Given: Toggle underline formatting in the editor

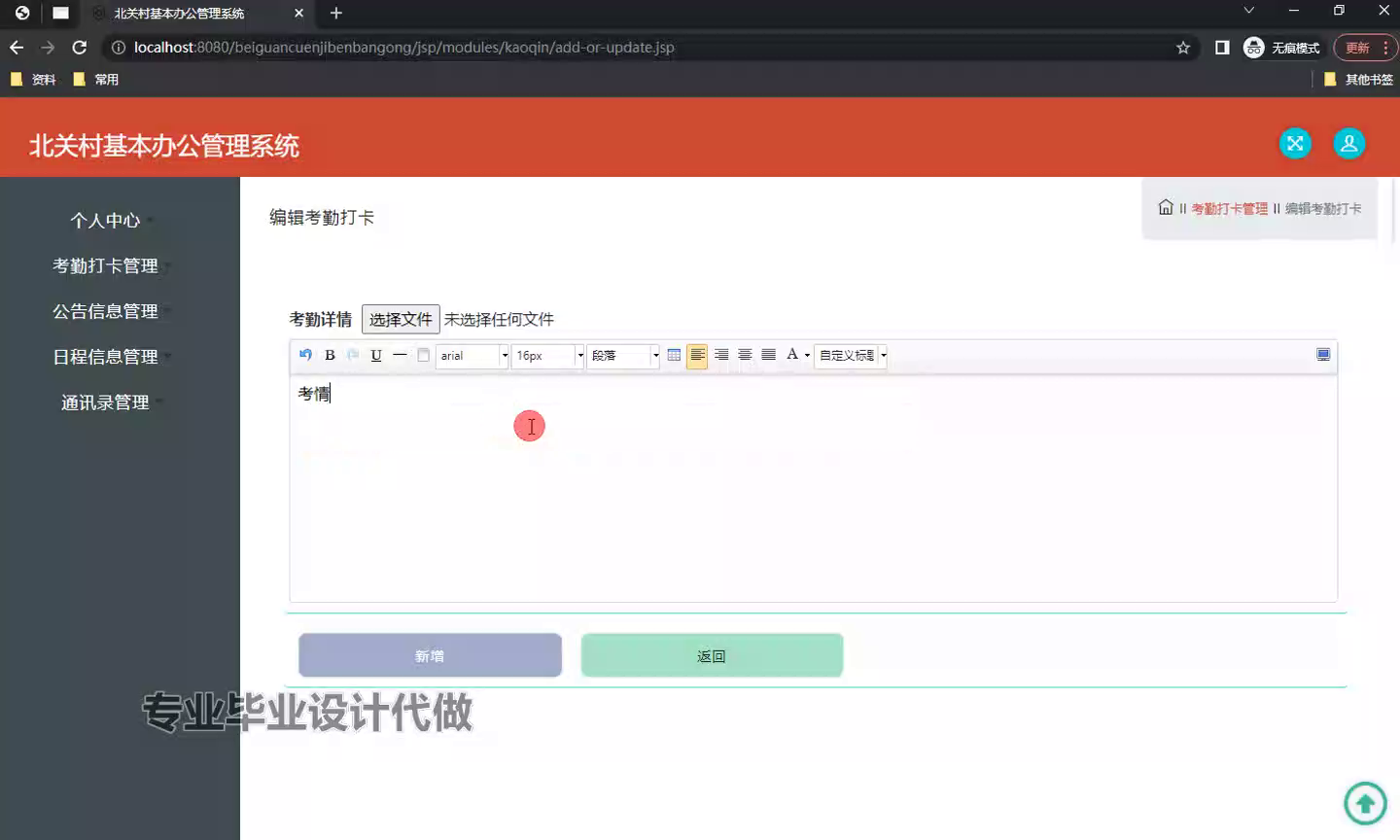Looking at the screenshot, I should 376,355.
